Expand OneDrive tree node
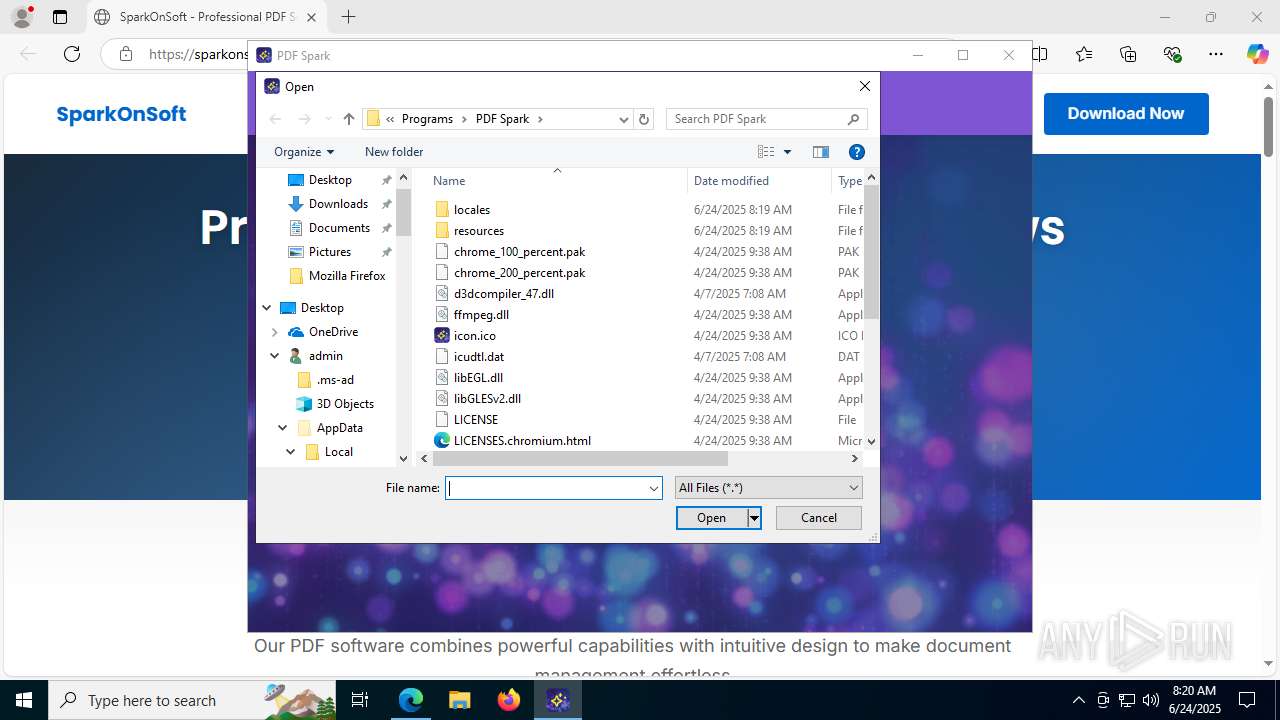The width and height of the screenshot is (1280, 720). pyautogui.click(x=275, y=332)
